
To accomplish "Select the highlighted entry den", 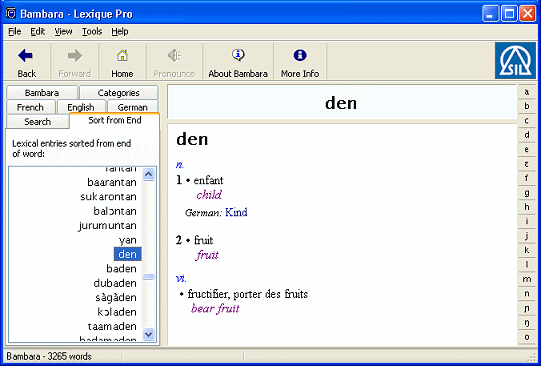I will pos(127,254).
